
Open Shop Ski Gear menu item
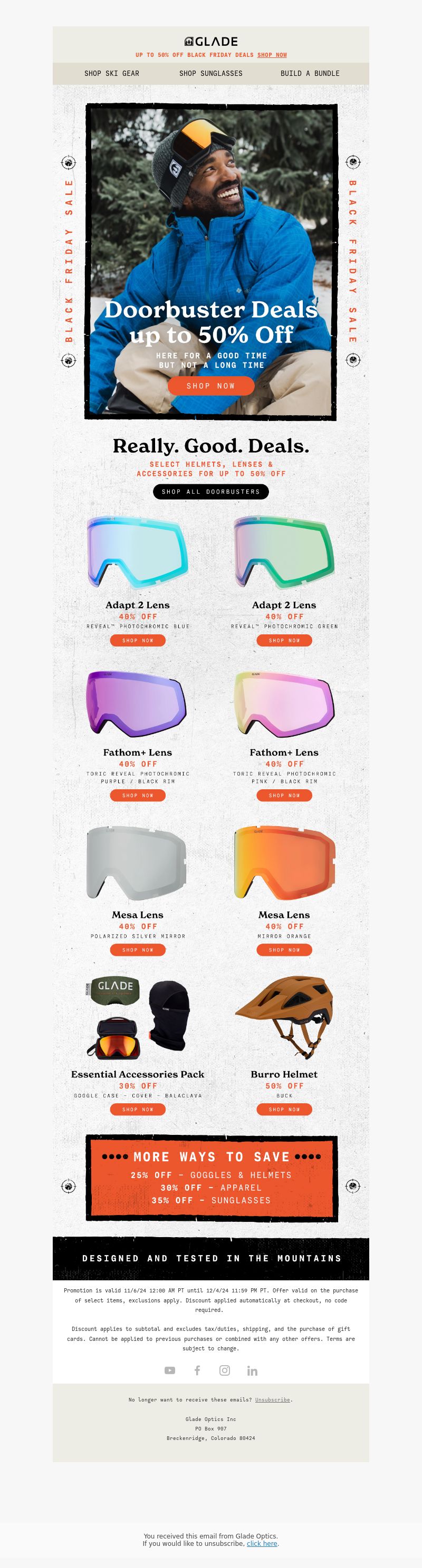112,73
